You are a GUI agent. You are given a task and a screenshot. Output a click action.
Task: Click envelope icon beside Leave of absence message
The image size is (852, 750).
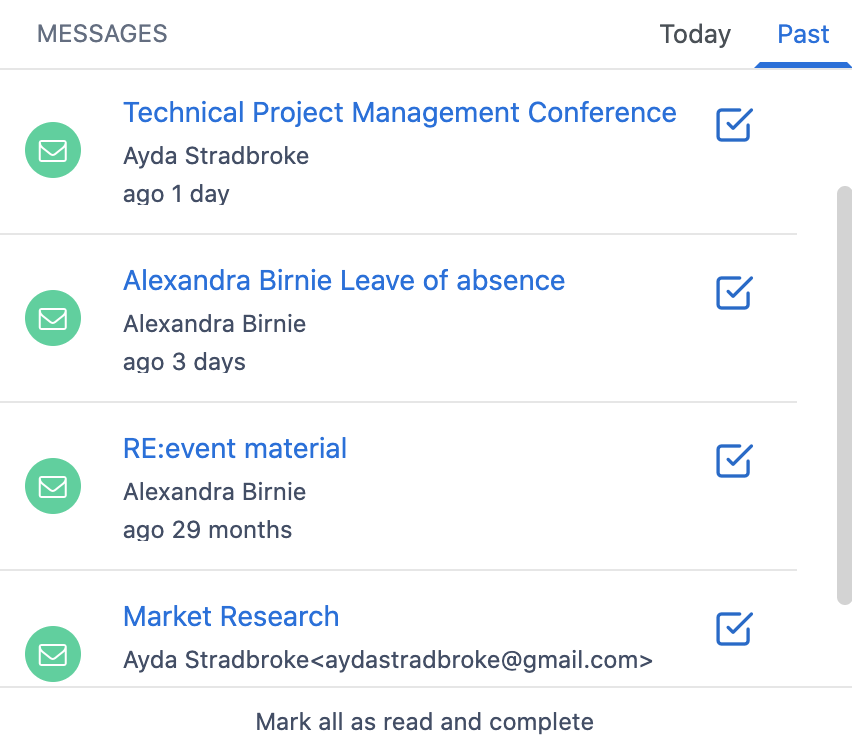pyautogui.click(x=52, y=319)
